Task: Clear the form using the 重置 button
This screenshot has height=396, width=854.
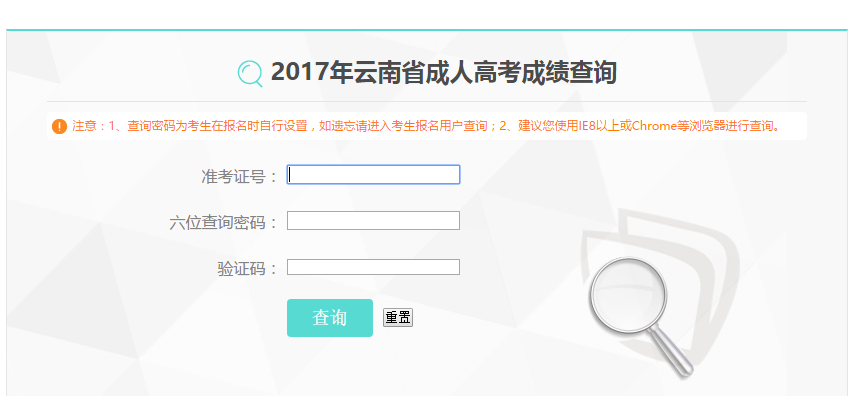Action: [398, 318]
